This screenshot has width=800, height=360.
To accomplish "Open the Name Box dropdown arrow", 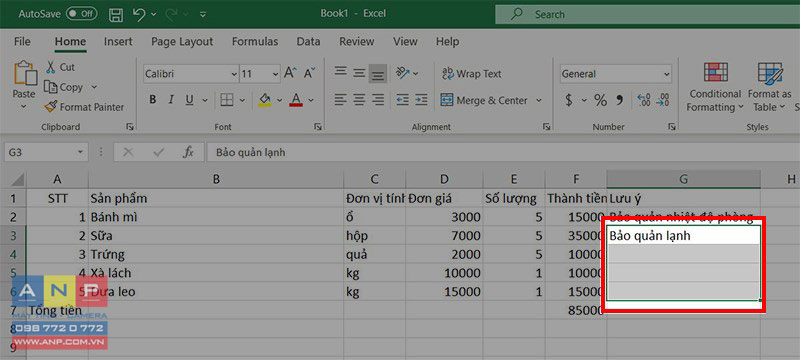I will click(x=80, y=152).
